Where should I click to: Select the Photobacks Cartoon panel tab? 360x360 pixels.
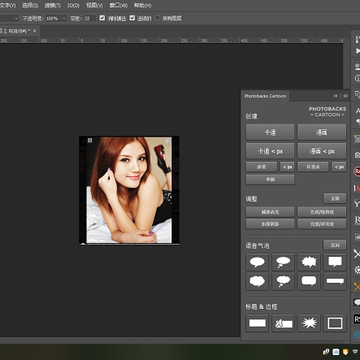click(x=265, y=96)
